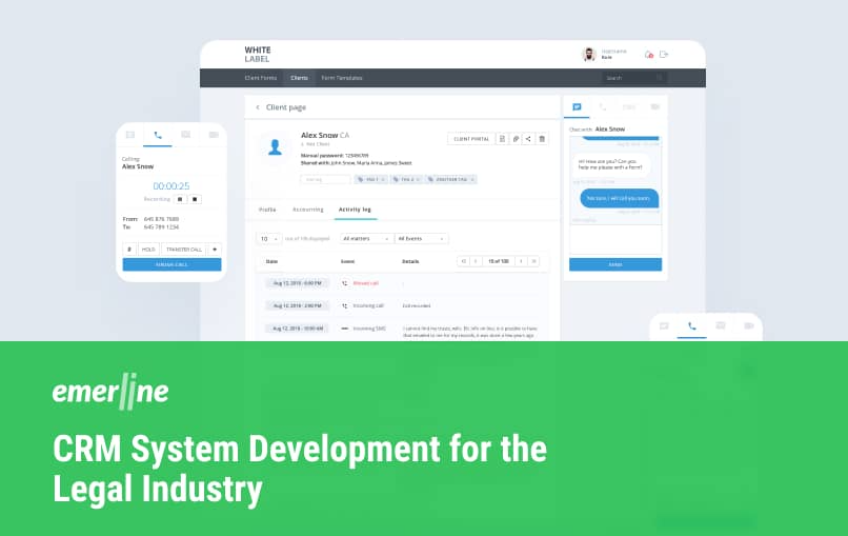Jump to last page of activity log
Image resolution: width=848 pixels, height=536 pixels.
[534, 261]
